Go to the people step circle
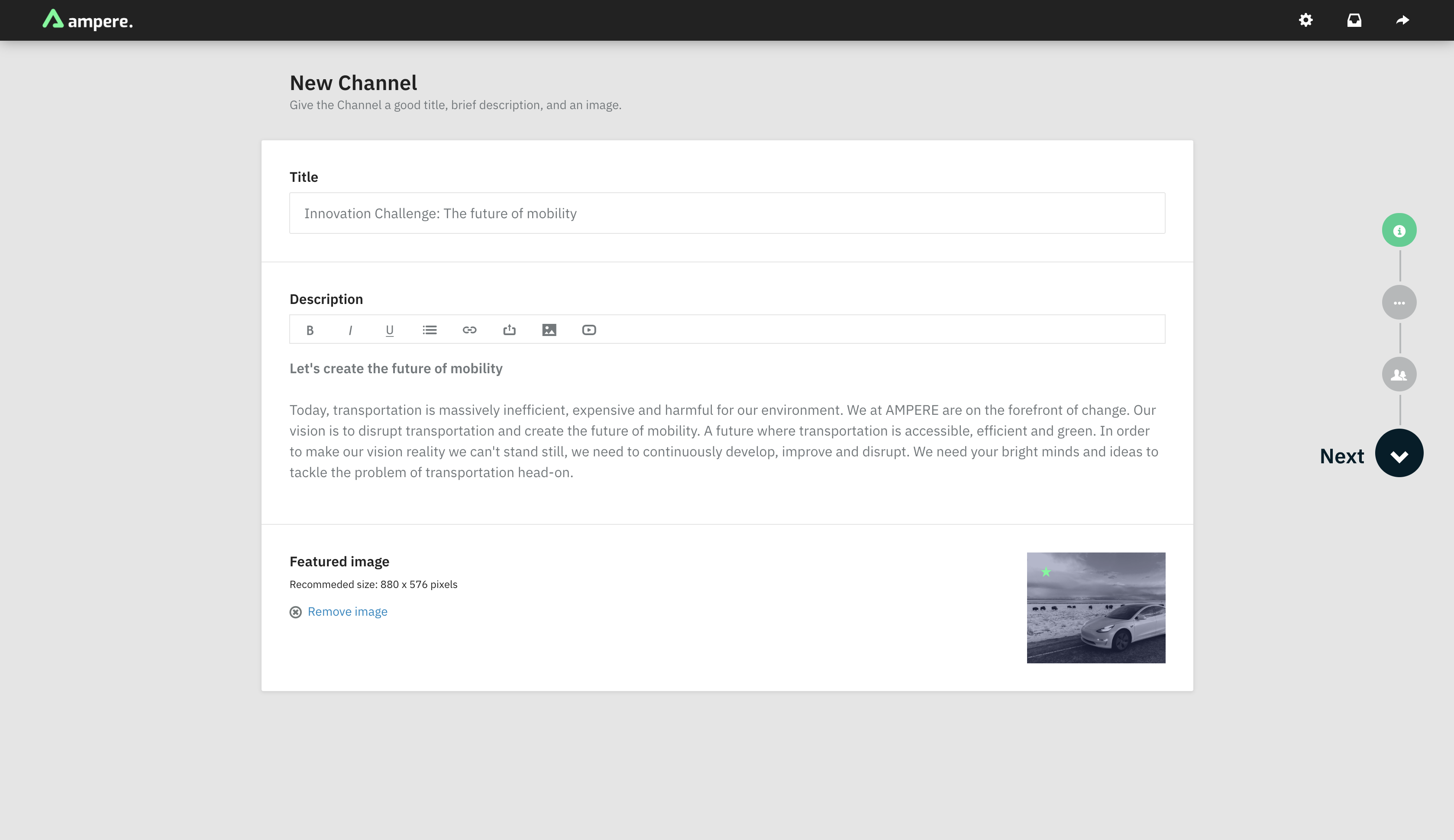1454x840 pixels. click(1399, 375)
